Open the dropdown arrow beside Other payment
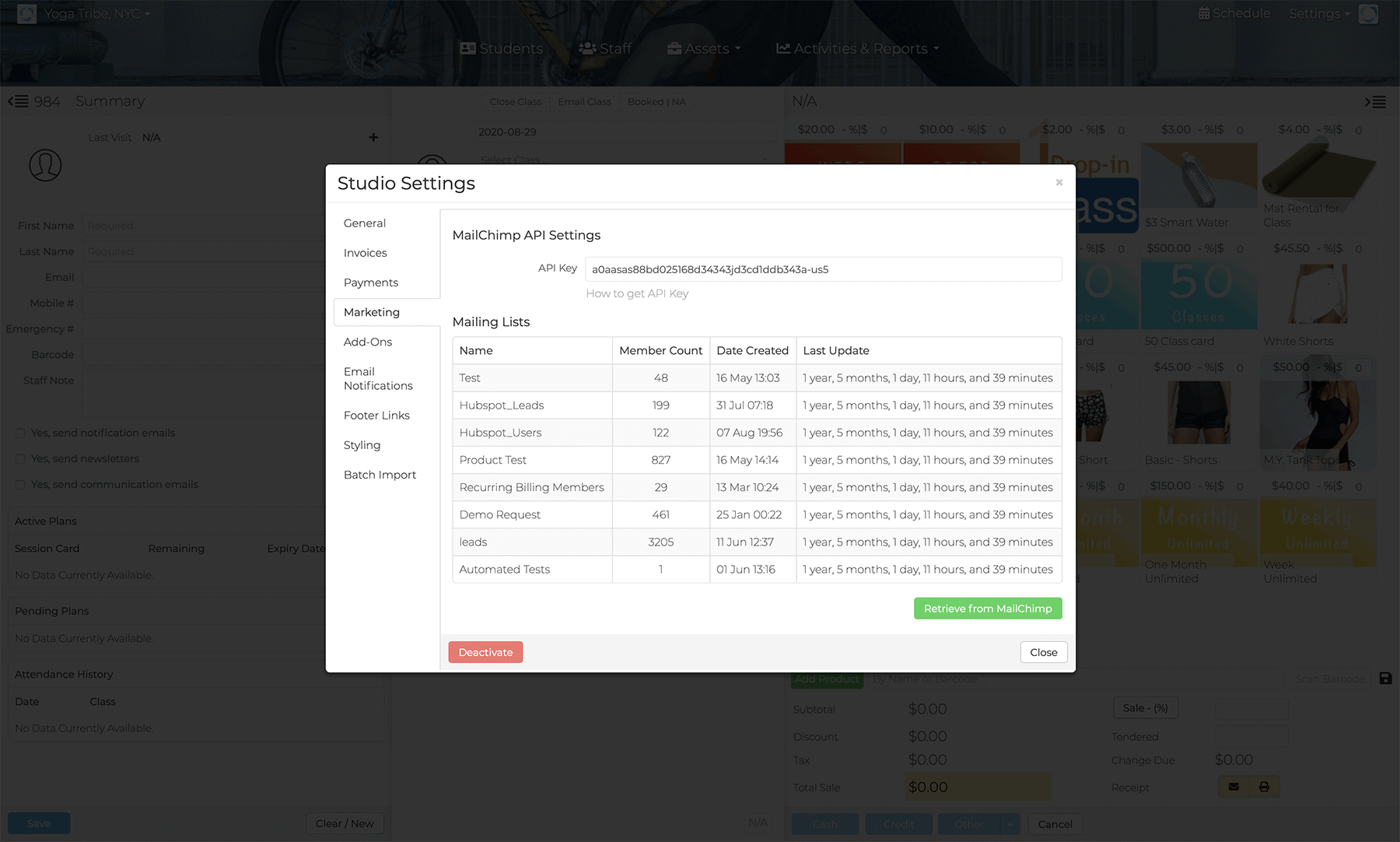This screenshot has width=1400, height=842. (x=1010, y=824)
